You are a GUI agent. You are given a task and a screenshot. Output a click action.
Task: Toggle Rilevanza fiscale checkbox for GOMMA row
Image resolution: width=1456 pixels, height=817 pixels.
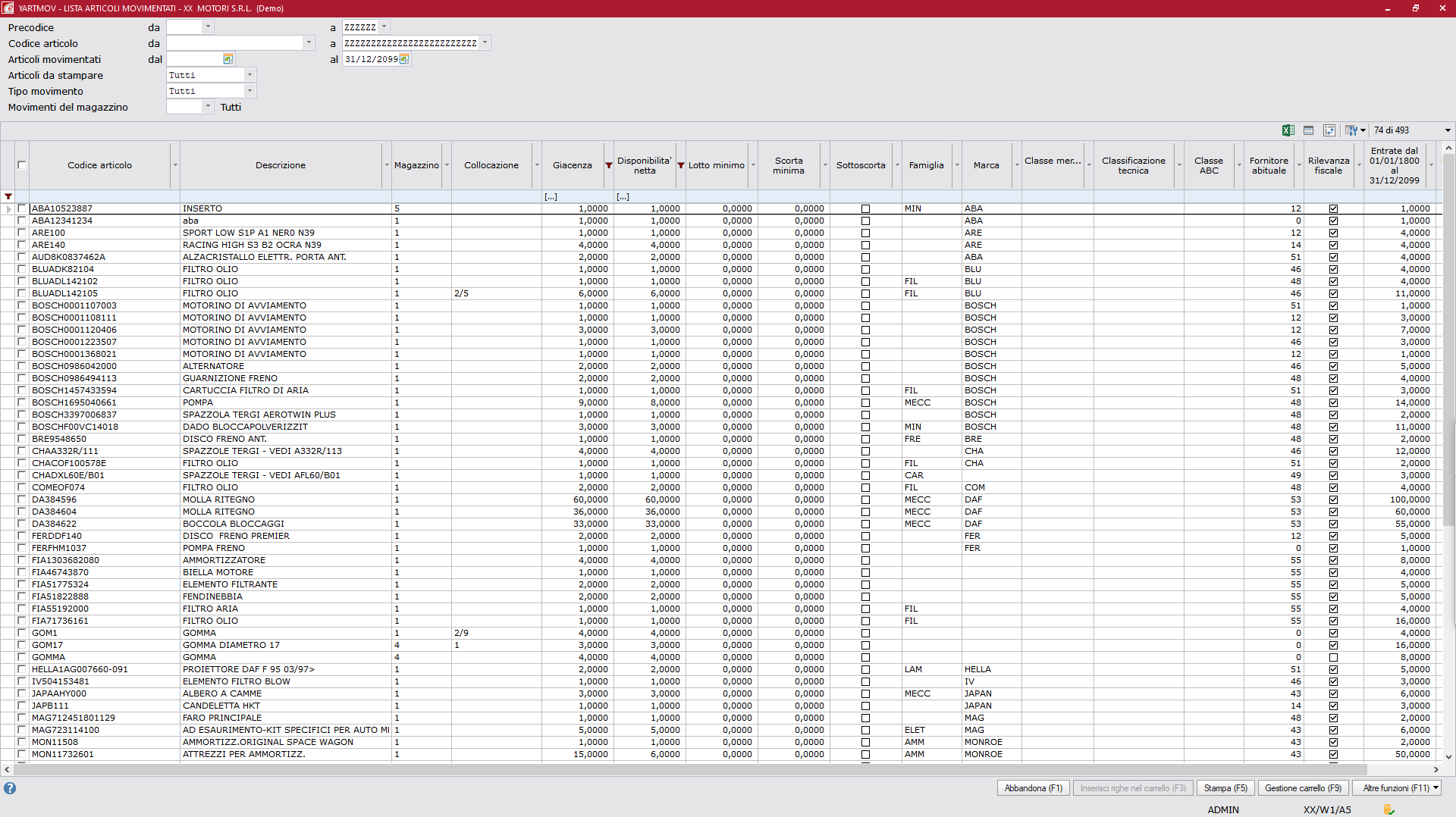click(x=1333, y=657)
